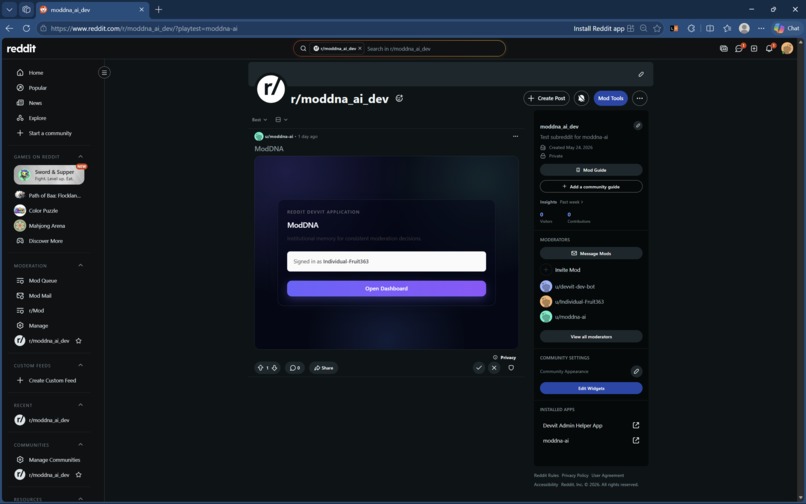Open the browser tab list dropdown

click(x=9, y=9)
